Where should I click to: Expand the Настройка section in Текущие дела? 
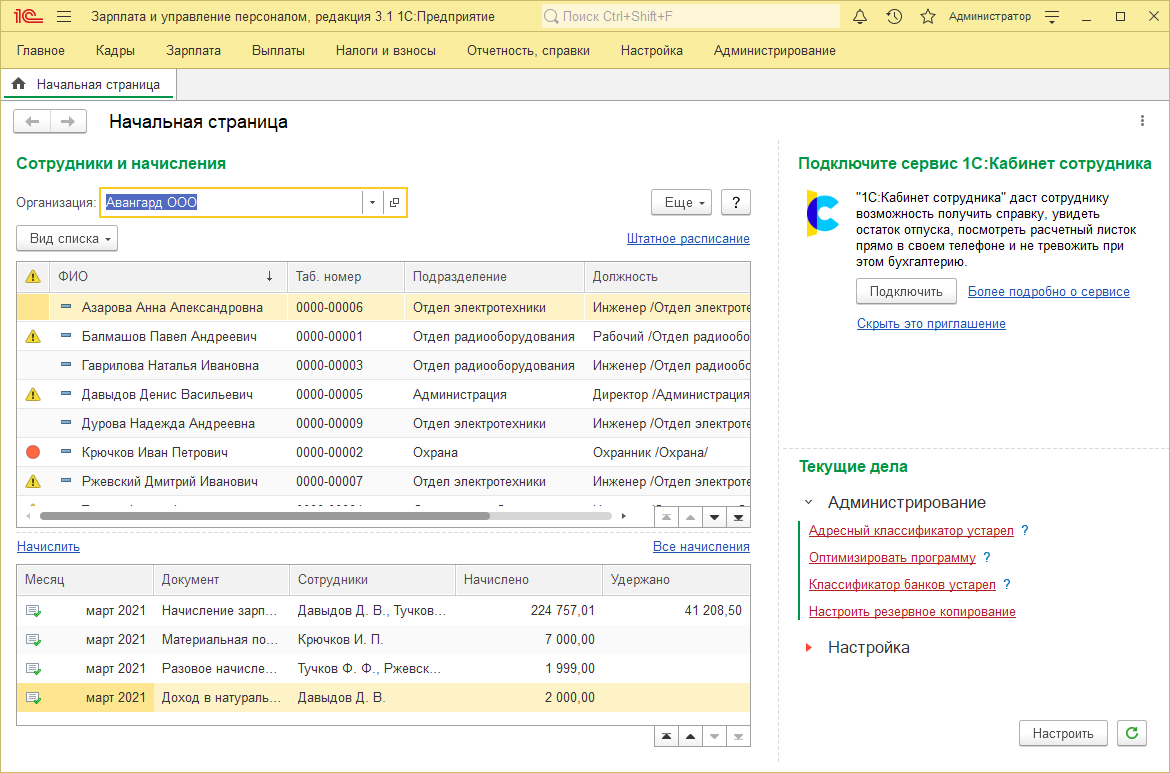(x=808, y=648)
